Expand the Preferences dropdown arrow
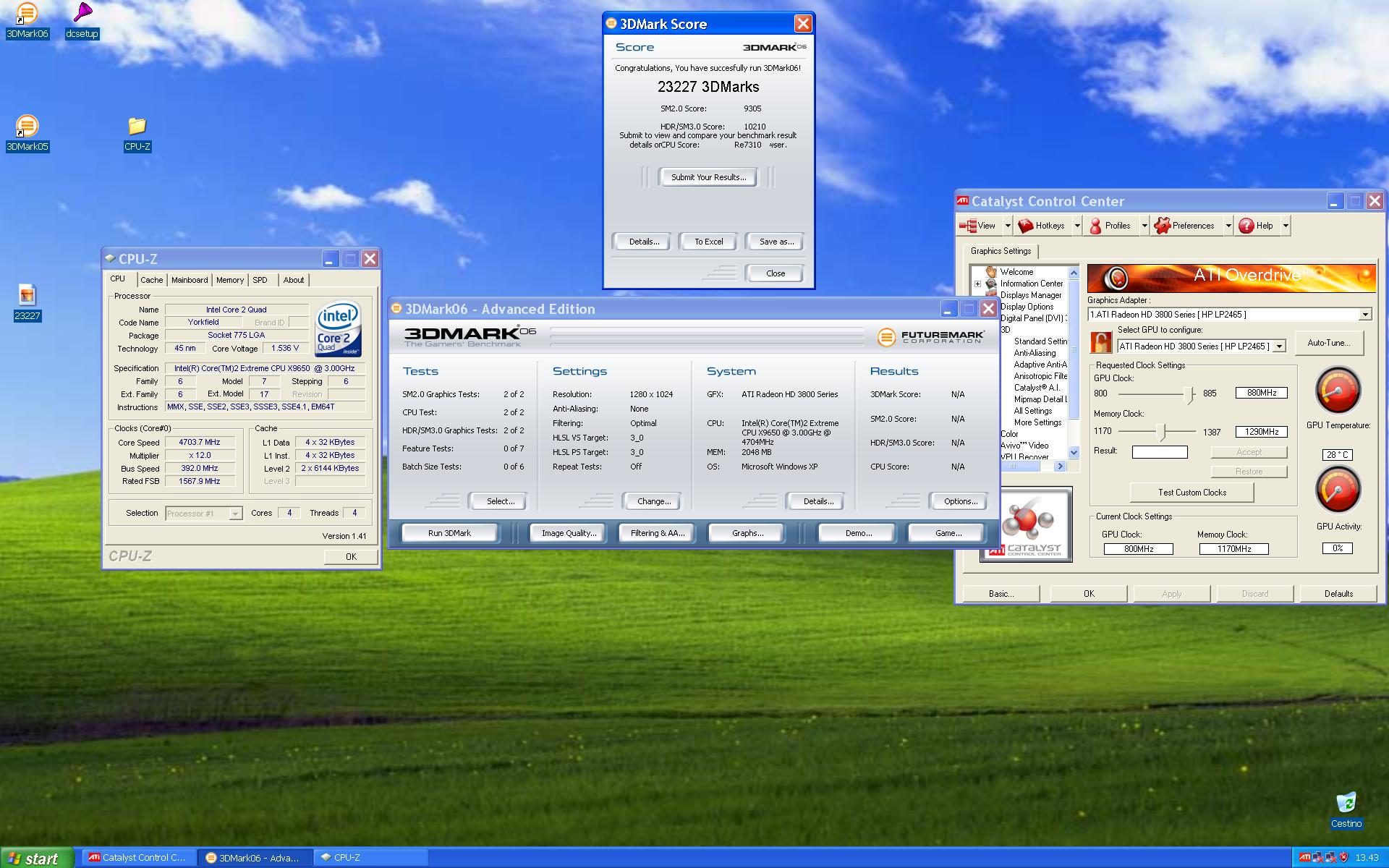 pyautogui.click(x=1228, y=226)
